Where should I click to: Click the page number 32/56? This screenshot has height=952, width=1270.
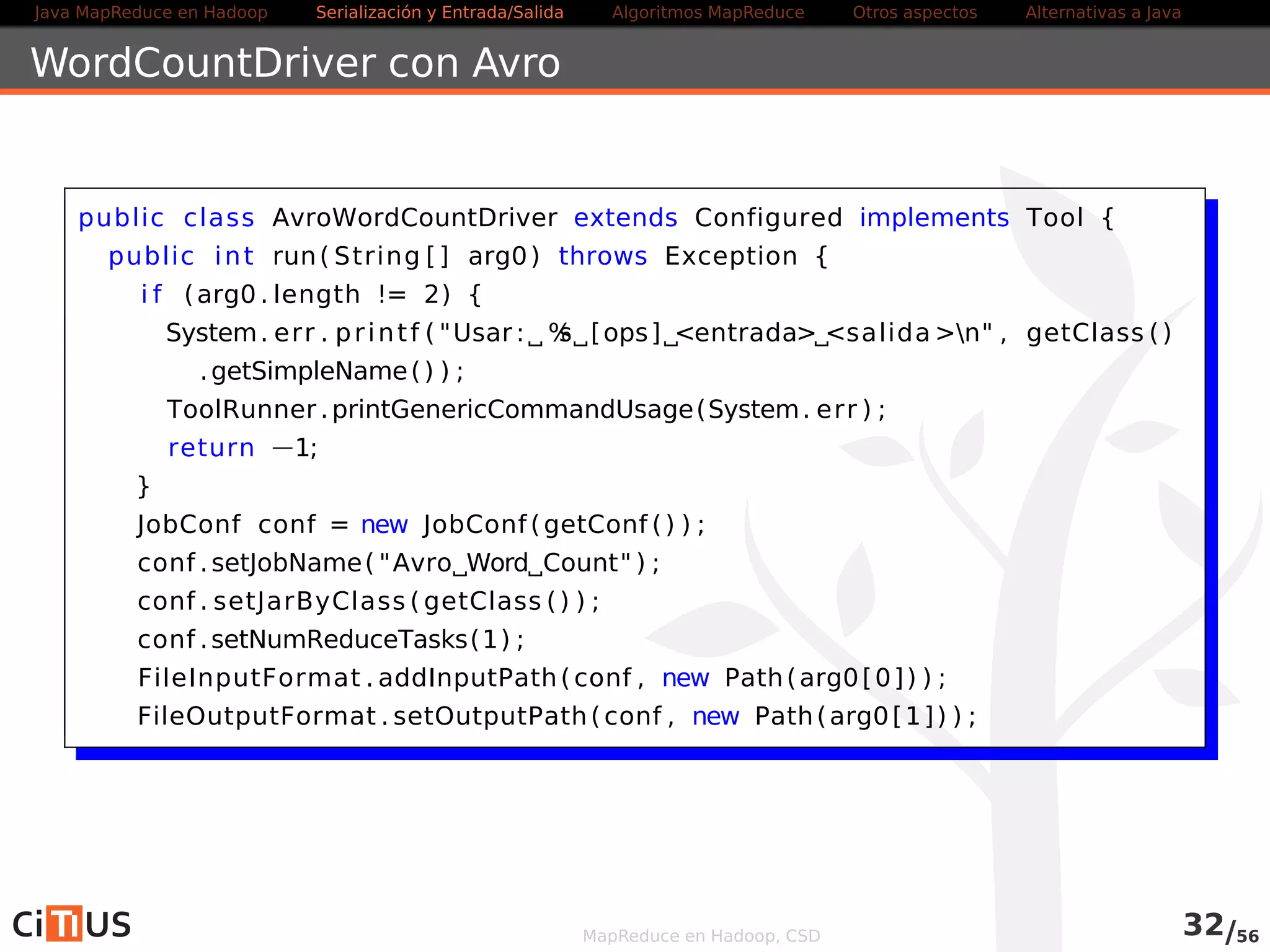tap(1220, 927)
